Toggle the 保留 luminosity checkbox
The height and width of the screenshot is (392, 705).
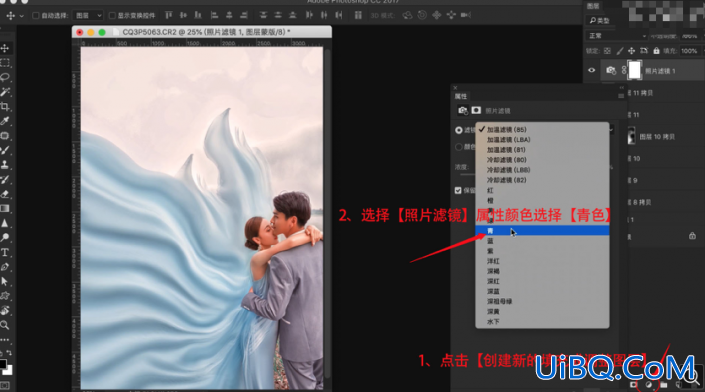(x=458, y=191)
